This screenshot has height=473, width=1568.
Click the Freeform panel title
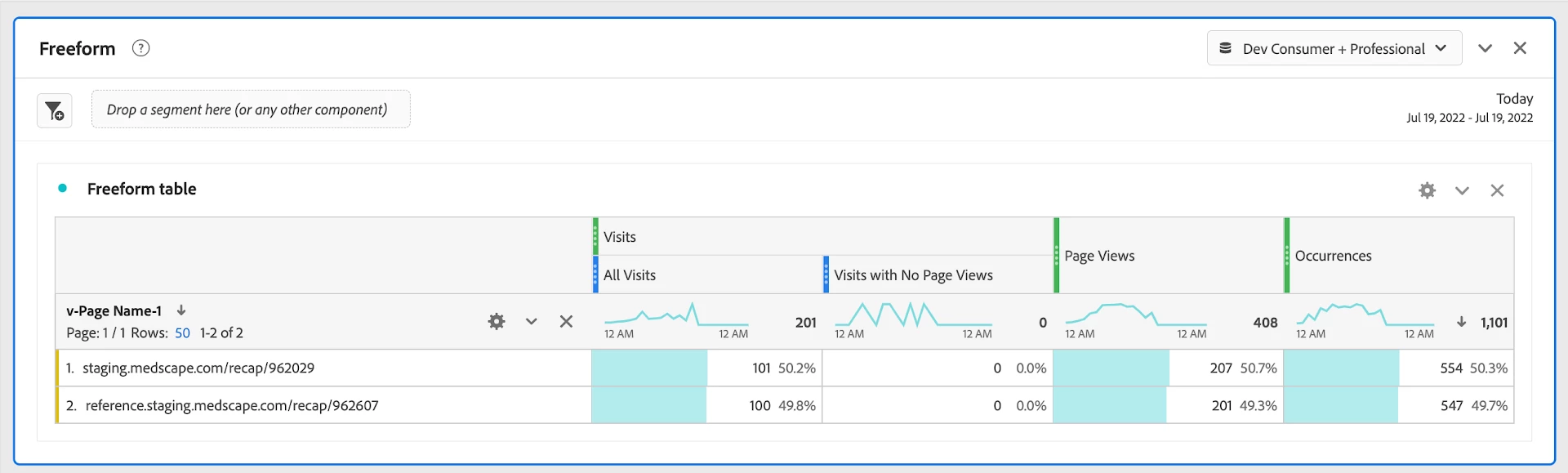tap(78, 48)
